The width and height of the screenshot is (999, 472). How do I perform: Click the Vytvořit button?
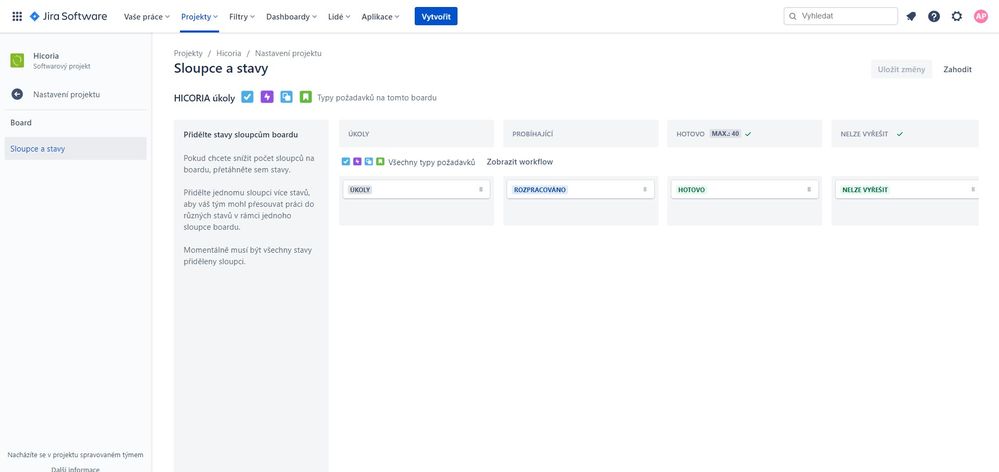point(436,17)
